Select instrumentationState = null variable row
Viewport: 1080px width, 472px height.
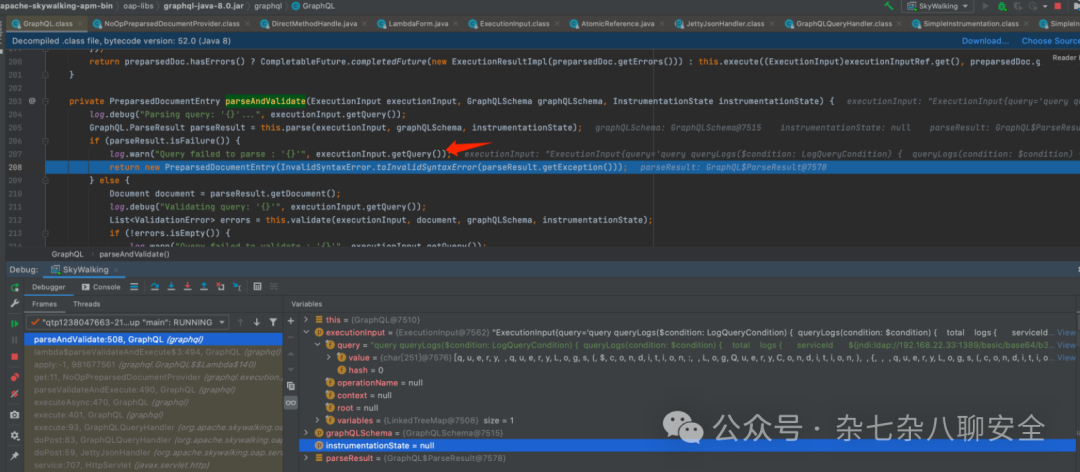coord(689,446)
